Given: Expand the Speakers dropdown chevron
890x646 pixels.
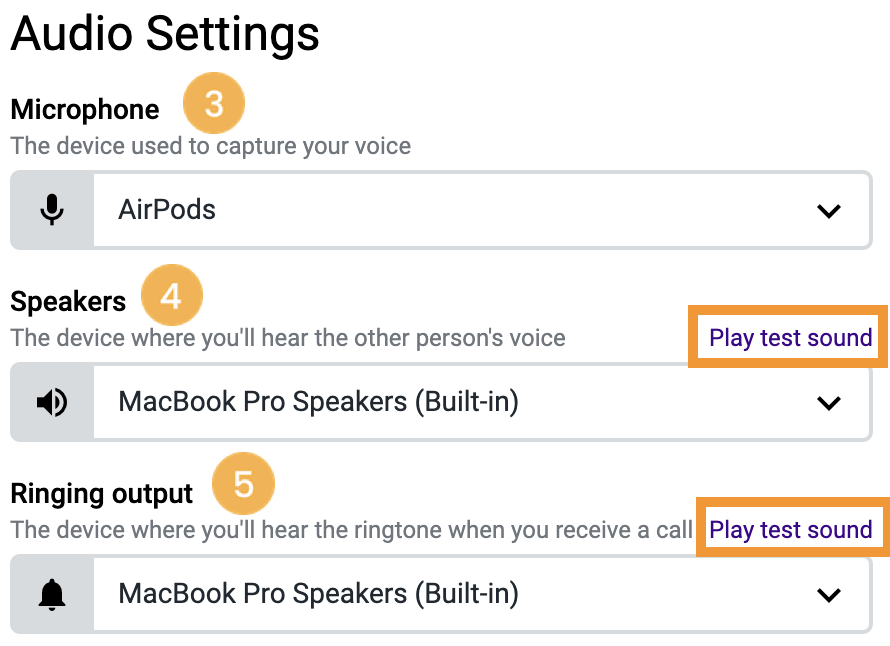Looking at the screenshot, I should pyautogui.click(x=828, y=403).
